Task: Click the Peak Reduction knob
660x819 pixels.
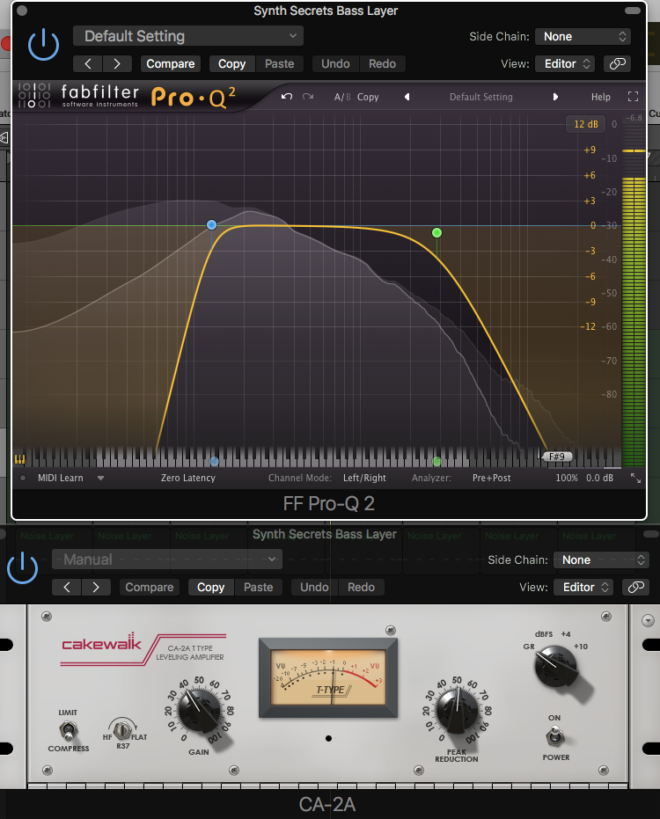Action: pos(457,709)
